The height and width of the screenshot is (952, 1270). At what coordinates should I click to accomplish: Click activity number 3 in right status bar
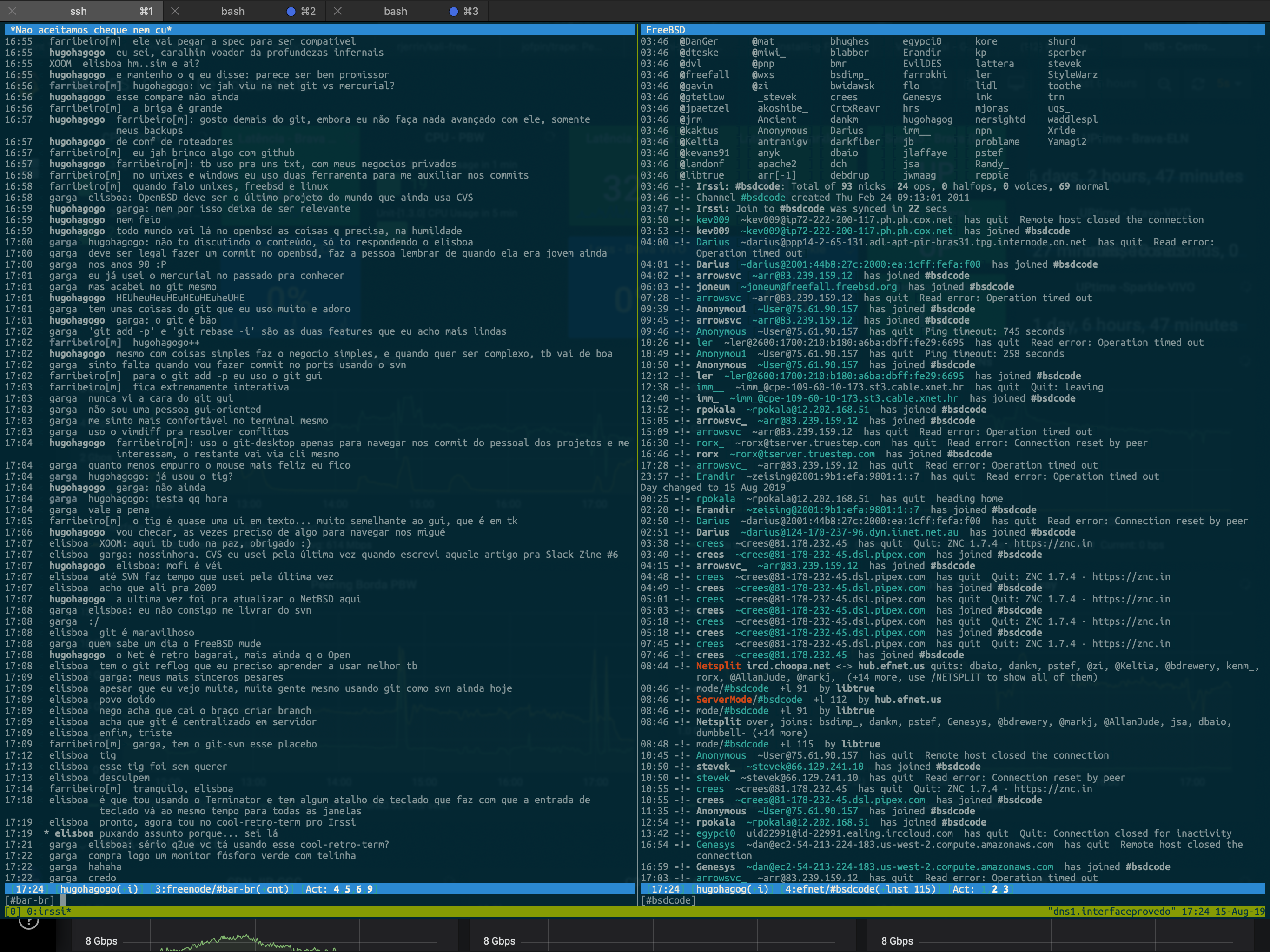pyautogui.click(x=1005, y=889)
